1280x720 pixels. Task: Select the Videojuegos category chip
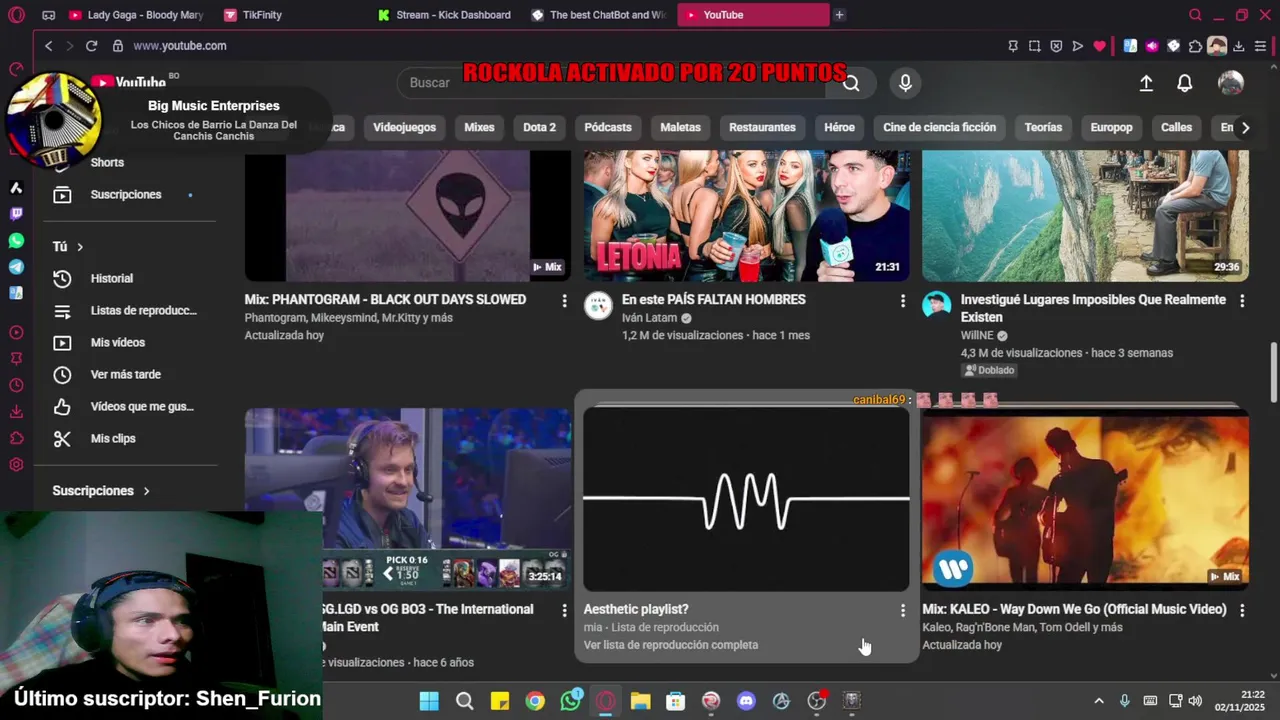(x=404, y=128)
